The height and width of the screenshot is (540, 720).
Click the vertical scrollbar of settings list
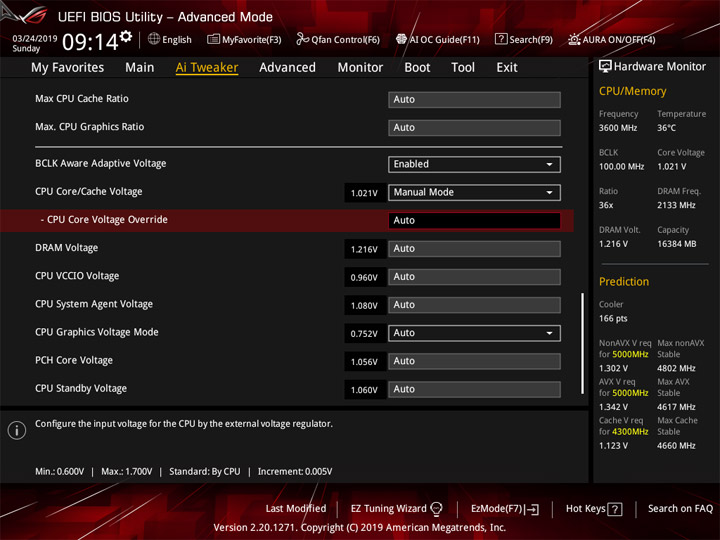click(x=583, y=343)
